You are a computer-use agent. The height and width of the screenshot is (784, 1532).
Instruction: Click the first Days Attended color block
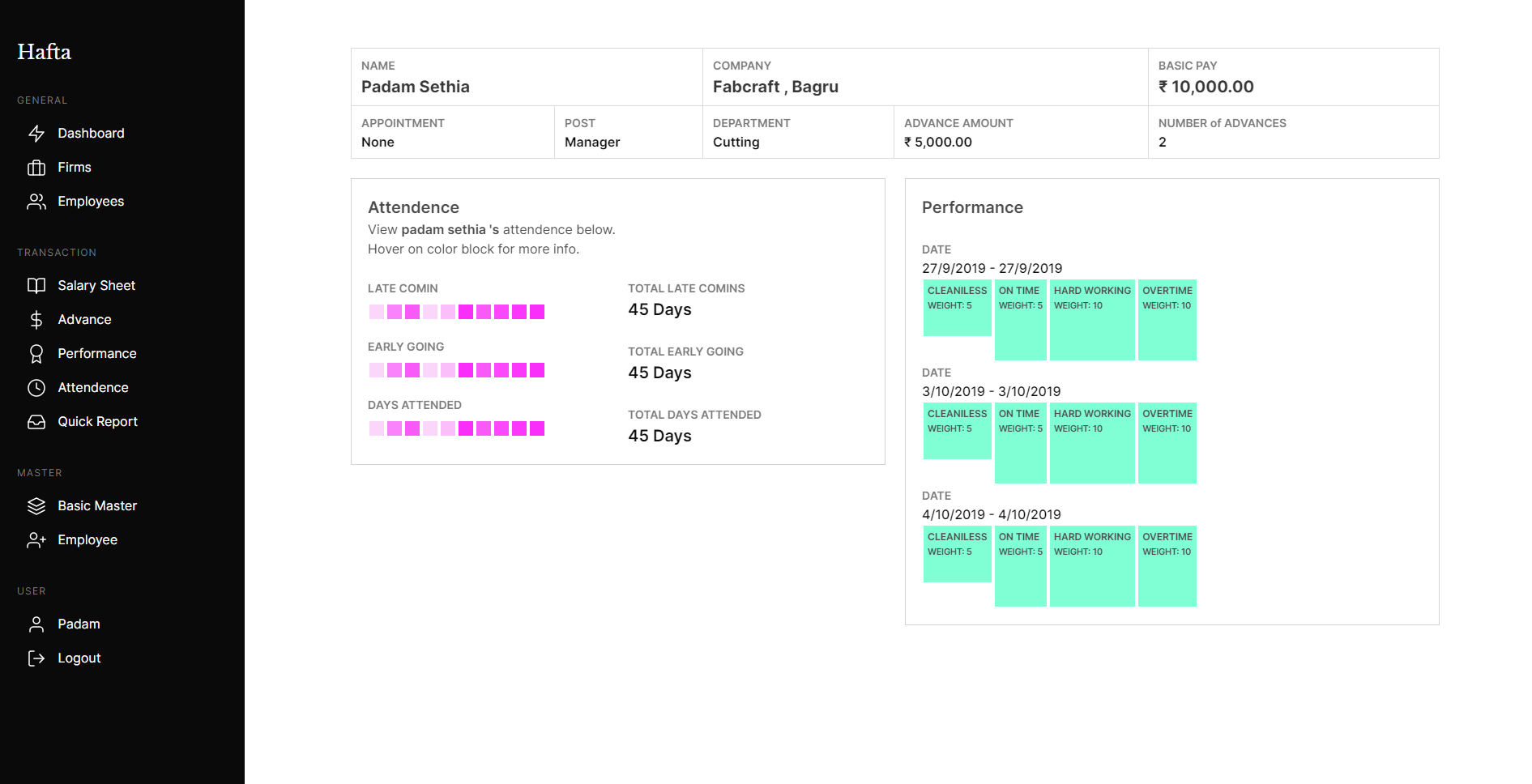377,428
